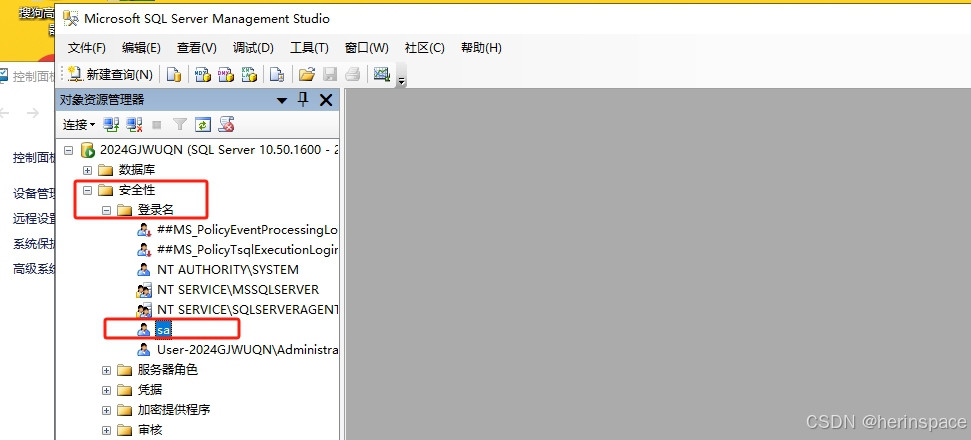Open the 调试(D) menu

coord(253,48)
